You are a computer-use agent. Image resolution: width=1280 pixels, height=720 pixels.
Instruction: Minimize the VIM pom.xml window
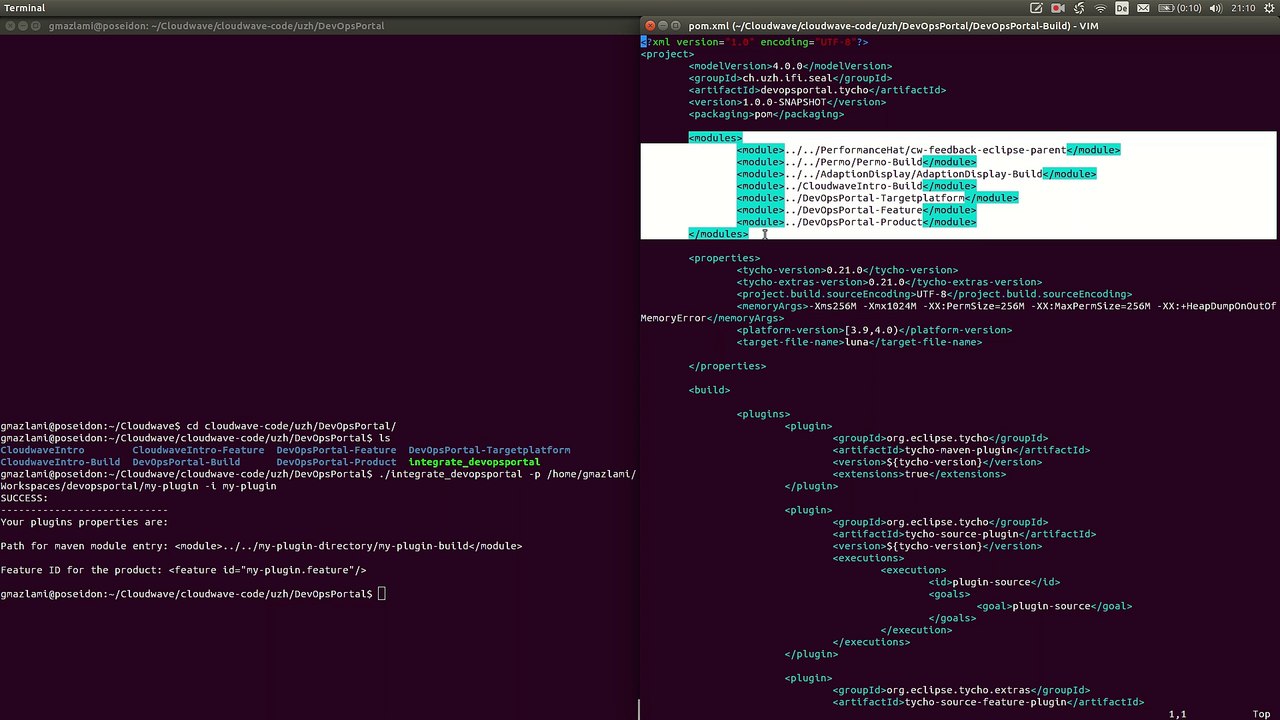(663, 26)
